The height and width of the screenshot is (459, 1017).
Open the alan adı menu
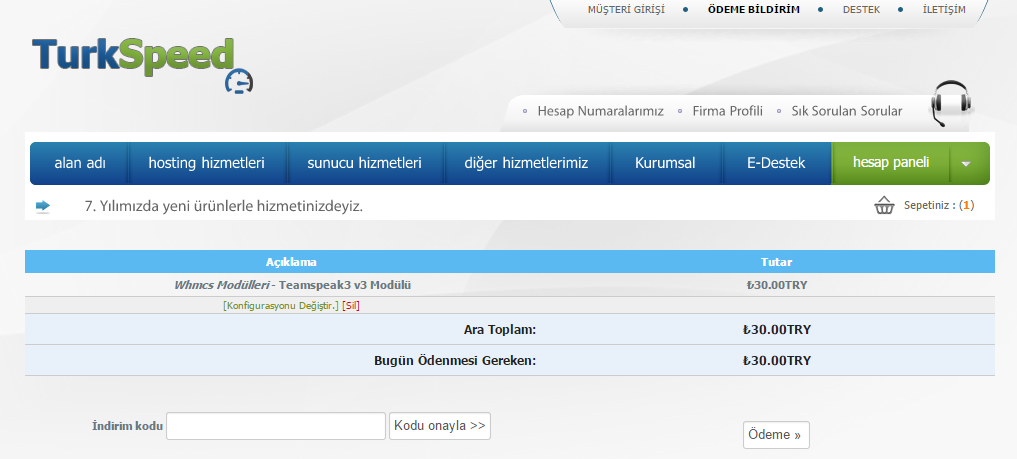80,163
